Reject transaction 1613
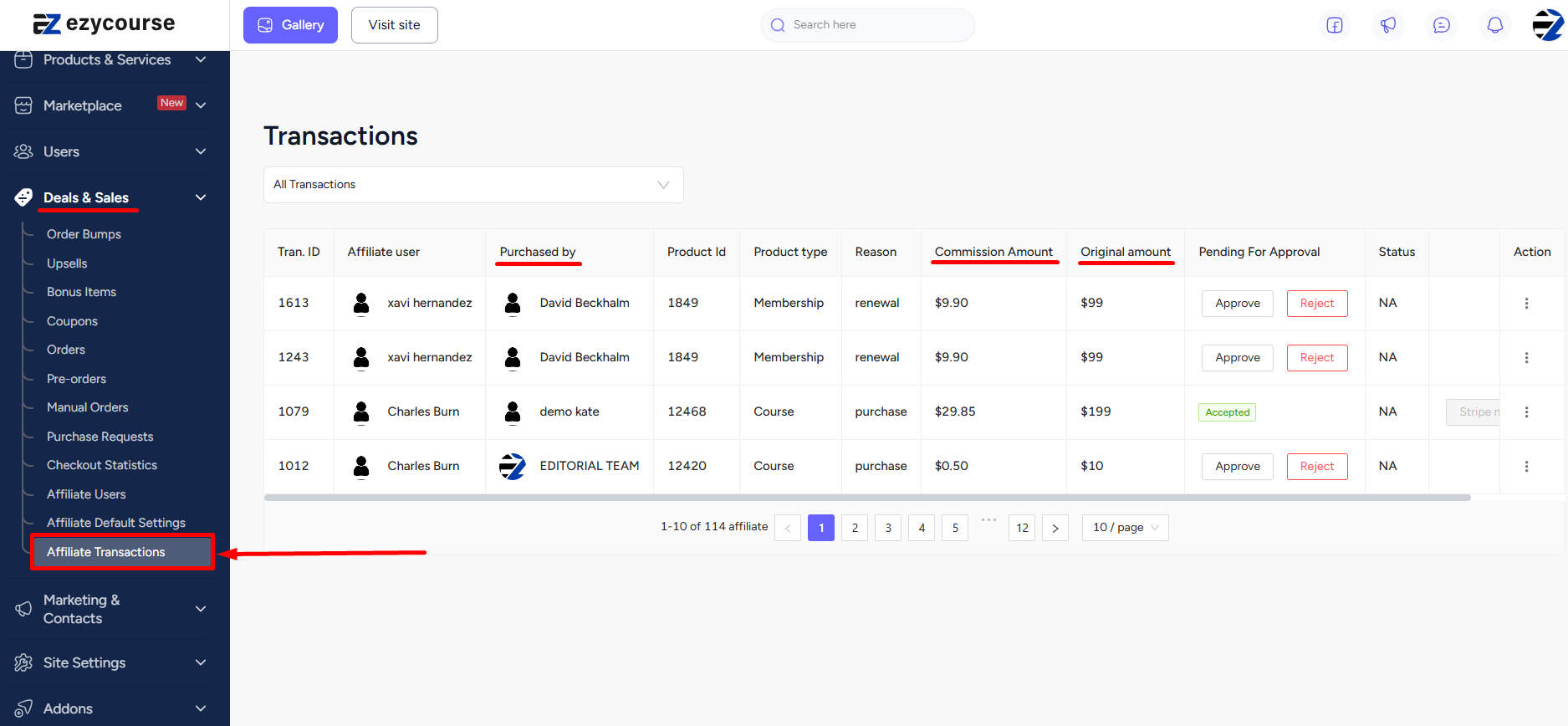 1317,304
